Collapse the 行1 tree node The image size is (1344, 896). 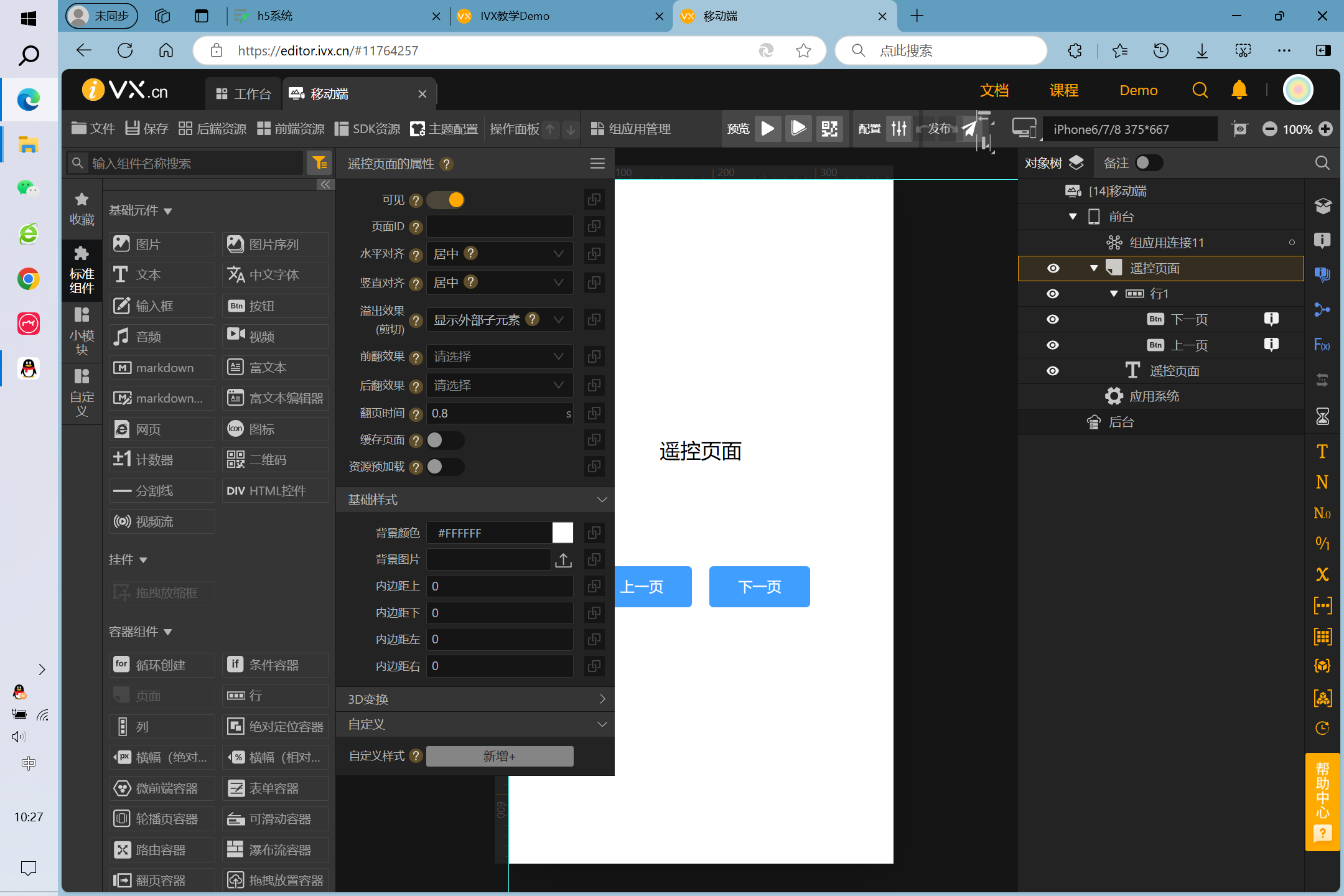click(x=1114, y=294)
